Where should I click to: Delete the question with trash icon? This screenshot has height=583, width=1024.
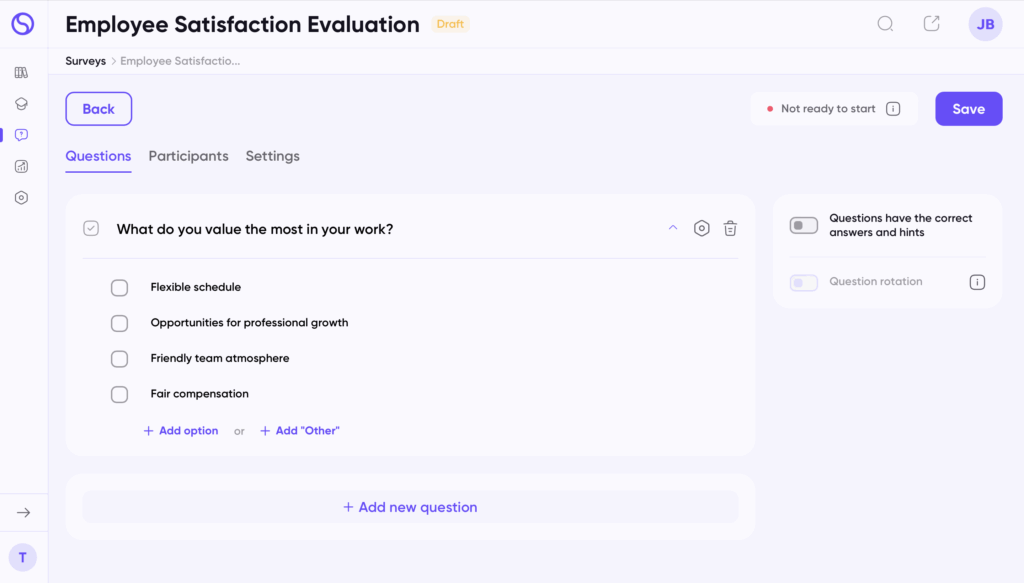730,229
